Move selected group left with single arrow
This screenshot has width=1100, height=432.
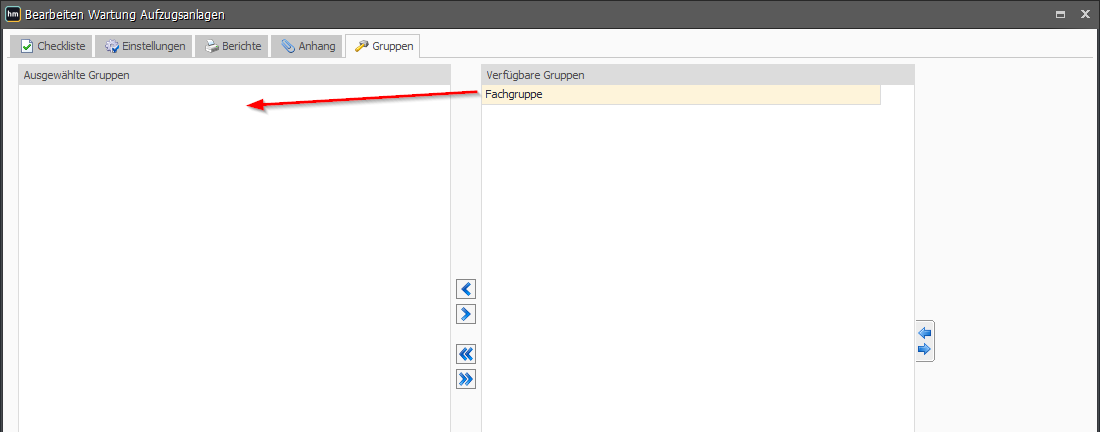(x=466, y=289)
